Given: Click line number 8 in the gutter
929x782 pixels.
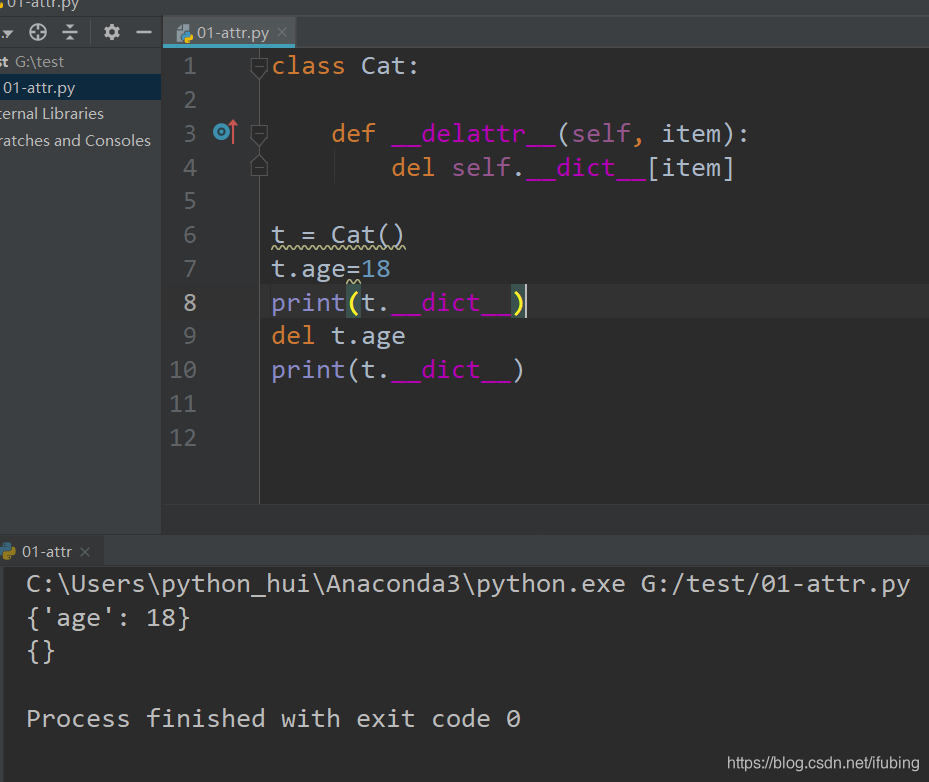Looking at the screenshot, I should 190,303.
